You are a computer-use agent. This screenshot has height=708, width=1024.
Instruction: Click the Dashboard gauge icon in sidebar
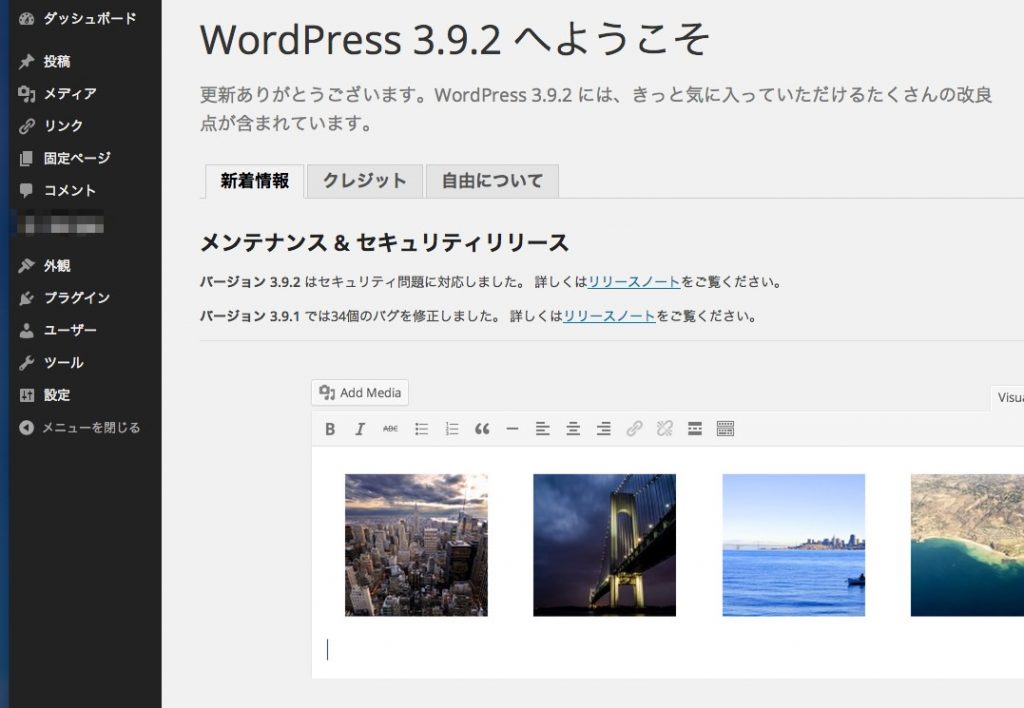(x=26, y=18)
